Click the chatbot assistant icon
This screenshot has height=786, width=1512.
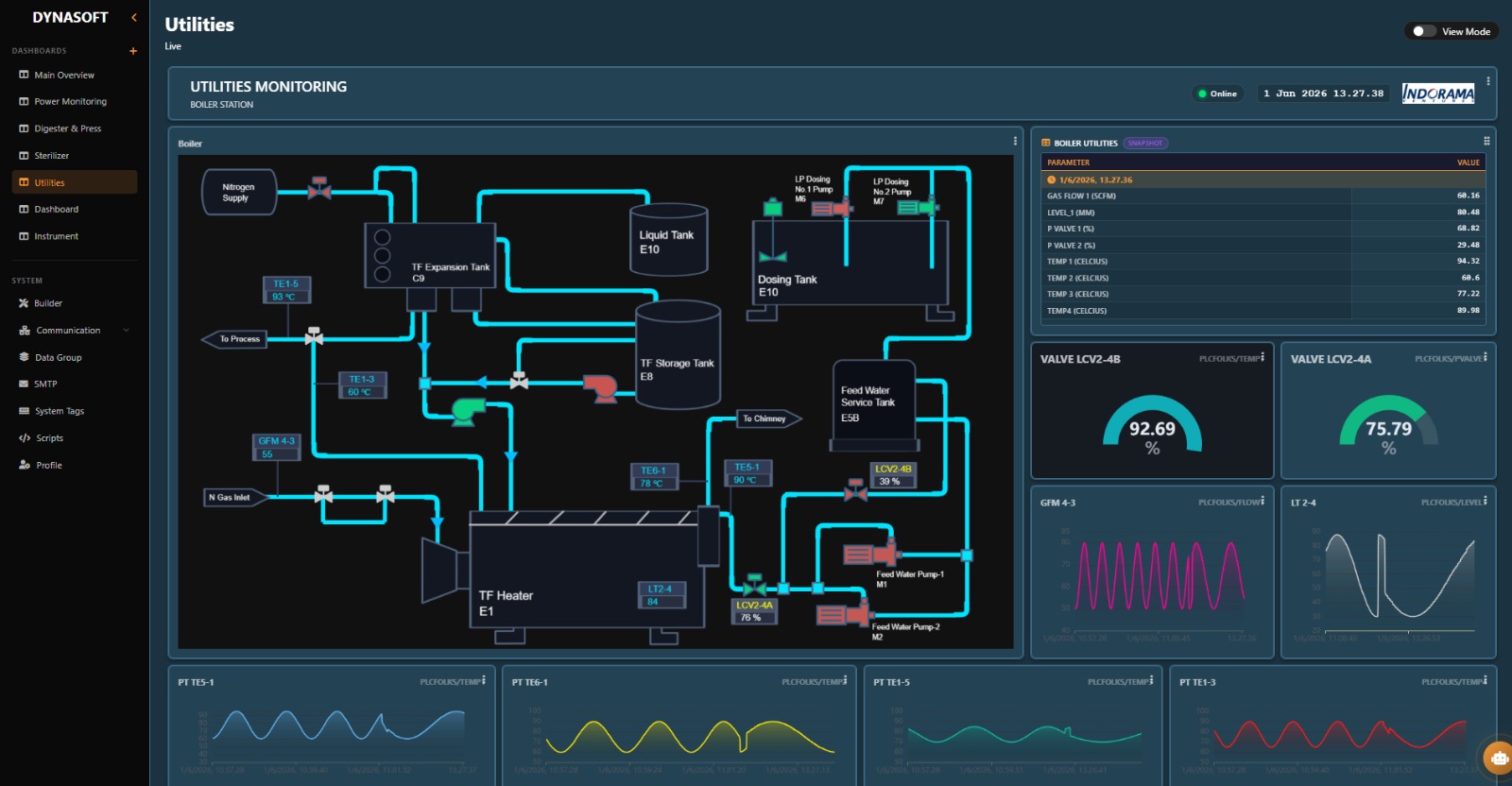(1498, 757)
